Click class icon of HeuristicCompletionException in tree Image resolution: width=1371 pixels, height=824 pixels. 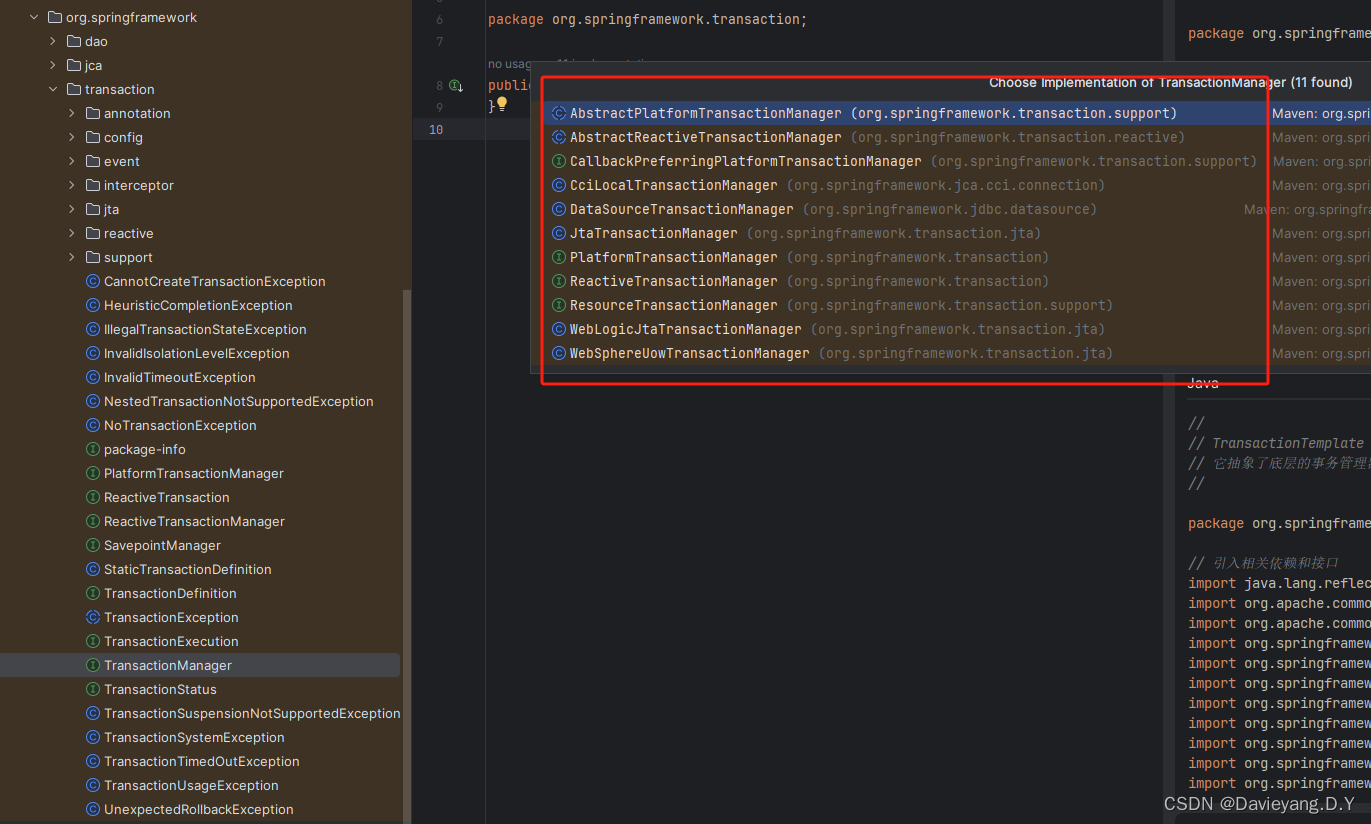[x=93, y=305]
